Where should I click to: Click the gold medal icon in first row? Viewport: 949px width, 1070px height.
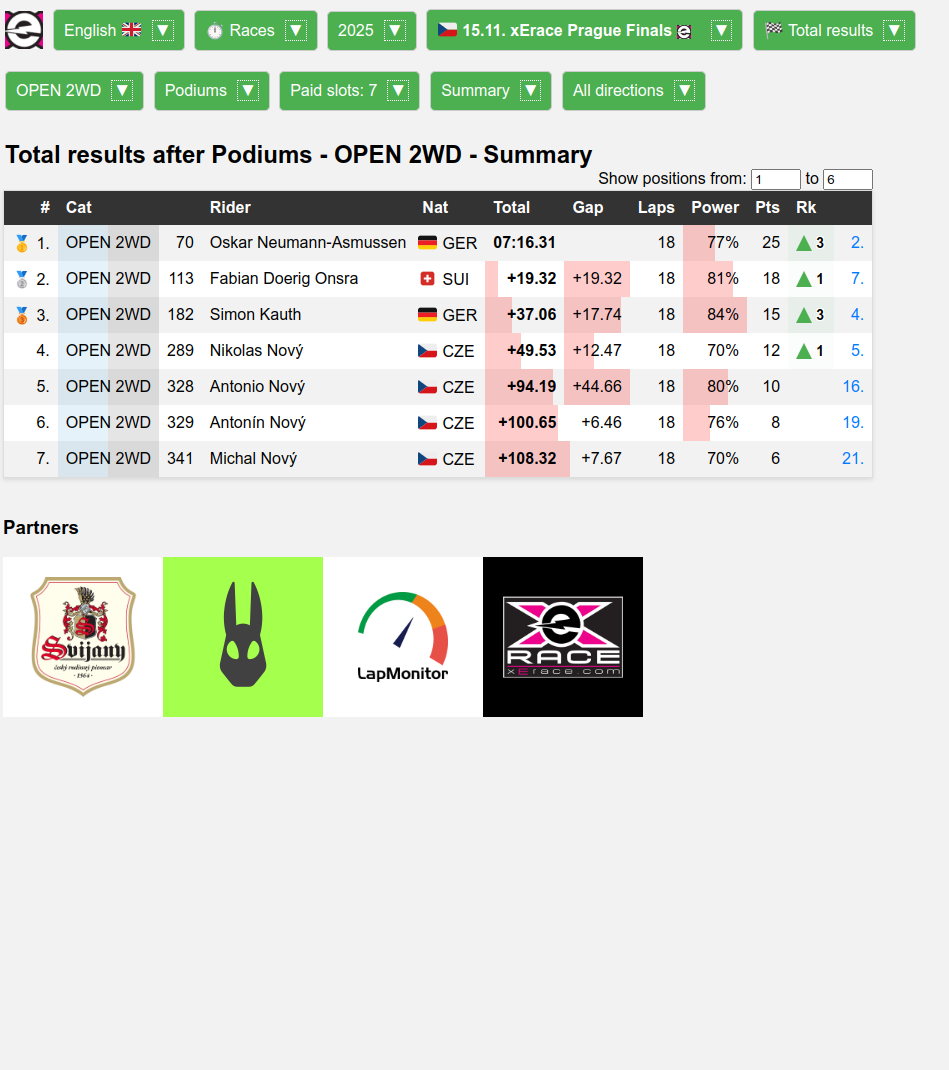[21, 243]
